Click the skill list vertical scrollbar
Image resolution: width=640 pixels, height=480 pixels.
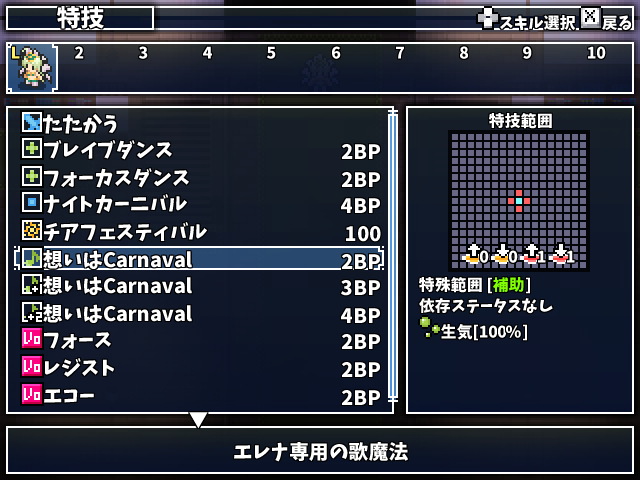tap(393, 256)
